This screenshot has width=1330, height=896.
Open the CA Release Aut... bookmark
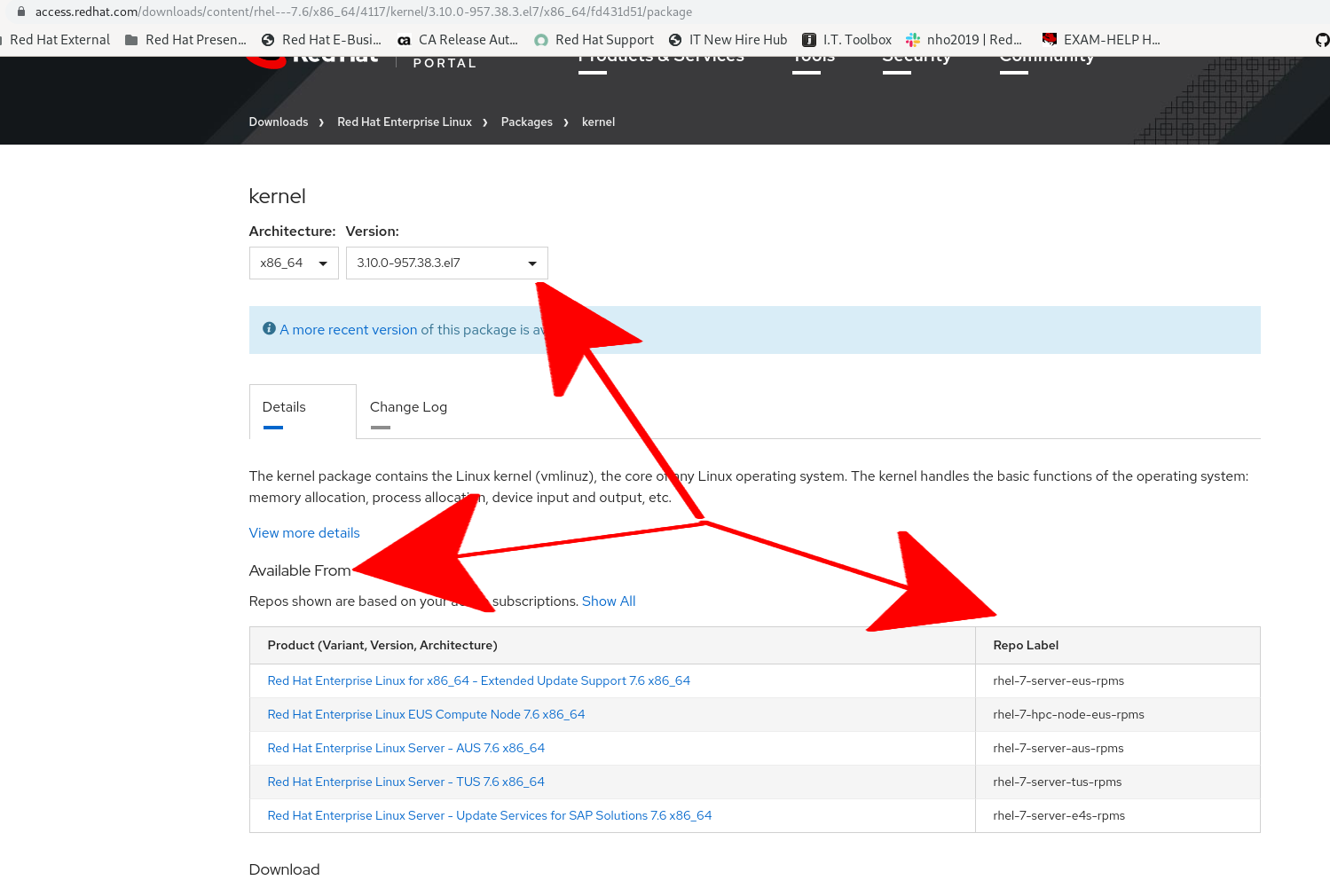457,40
